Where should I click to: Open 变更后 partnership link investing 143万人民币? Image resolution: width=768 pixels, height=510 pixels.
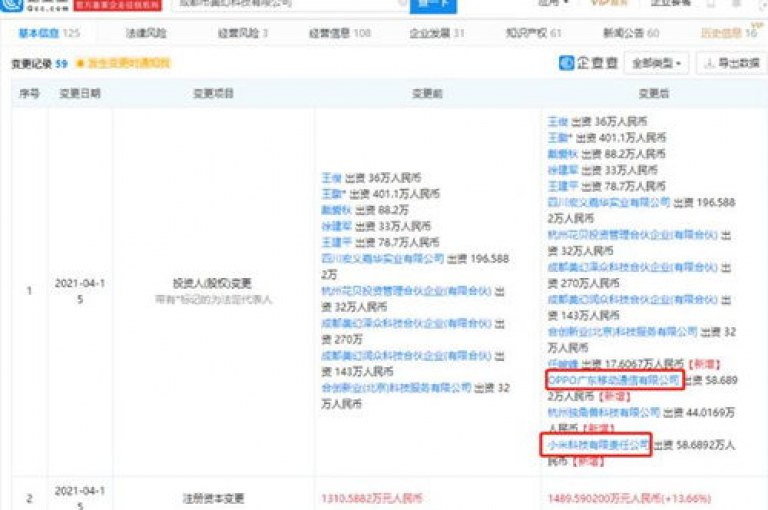pyautogui.click(x=632, y=299)
